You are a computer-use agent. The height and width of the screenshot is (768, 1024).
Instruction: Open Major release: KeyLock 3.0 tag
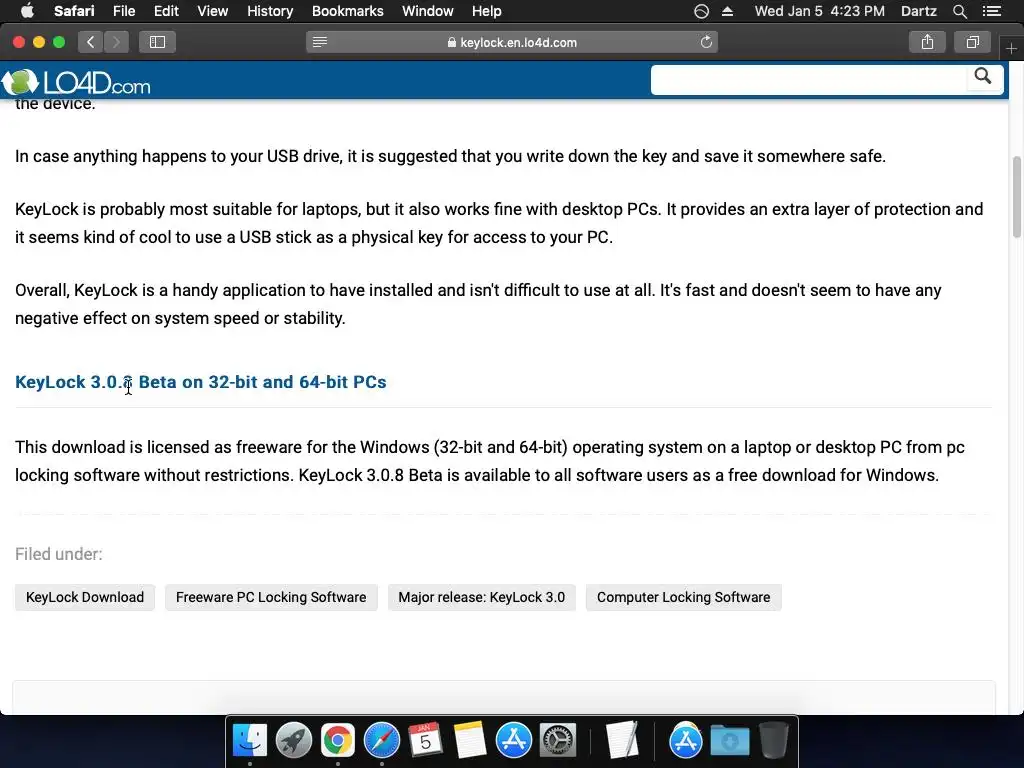coord(481,598)
